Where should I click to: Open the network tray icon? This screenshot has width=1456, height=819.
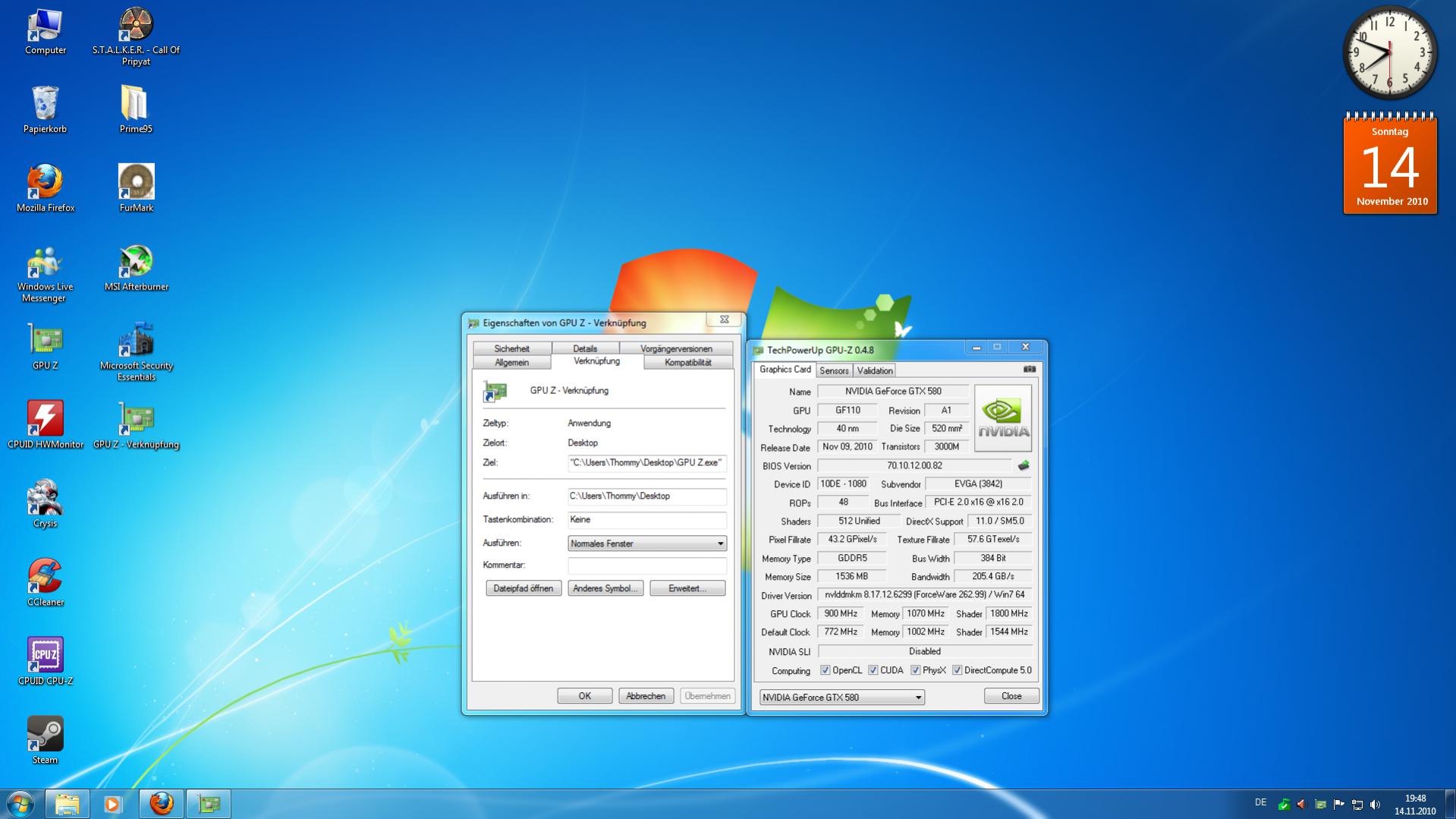coord(1357,805)
